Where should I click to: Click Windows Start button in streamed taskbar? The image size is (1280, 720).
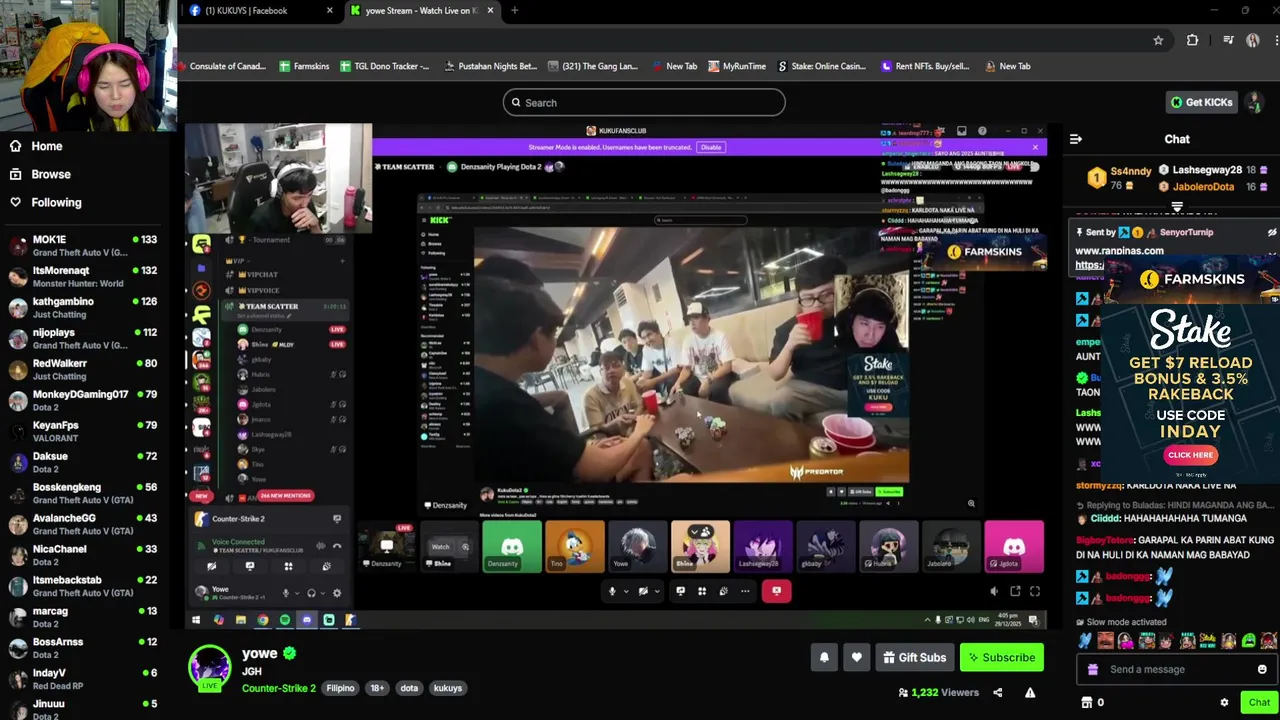(196, 620)
